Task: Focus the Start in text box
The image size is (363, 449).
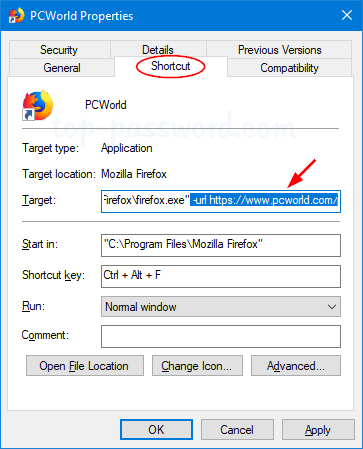Action: point(221,245)
